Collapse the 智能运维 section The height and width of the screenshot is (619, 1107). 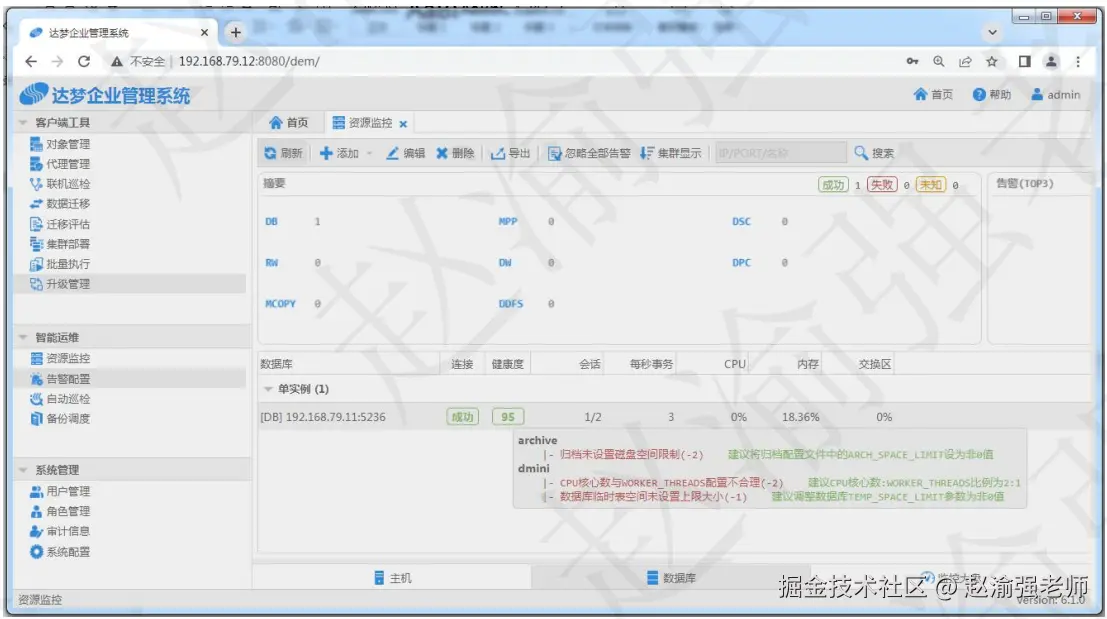click(23, 337)
